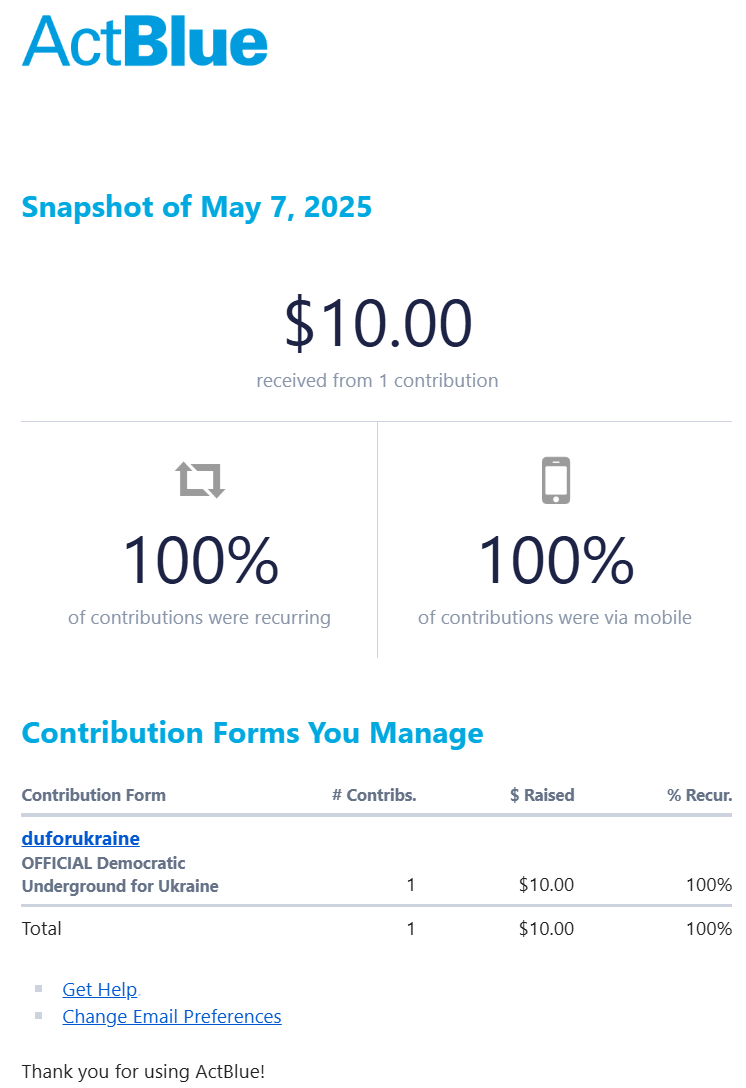
Task: Click the Total row label
Action: [x=42, y=928]
